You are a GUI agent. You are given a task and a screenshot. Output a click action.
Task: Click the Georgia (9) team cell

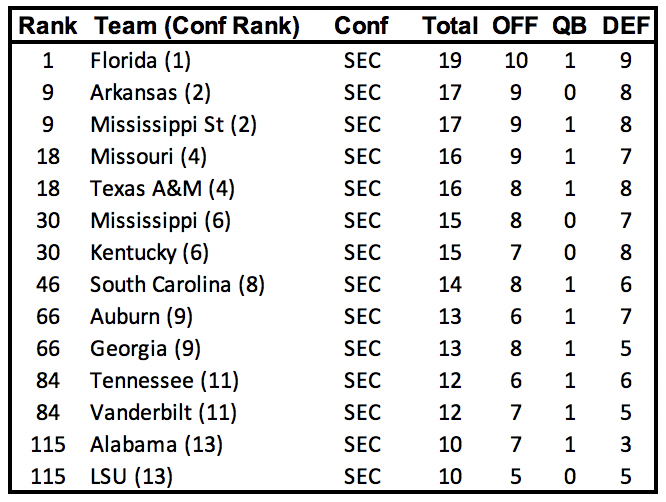[x=142, y=348]
